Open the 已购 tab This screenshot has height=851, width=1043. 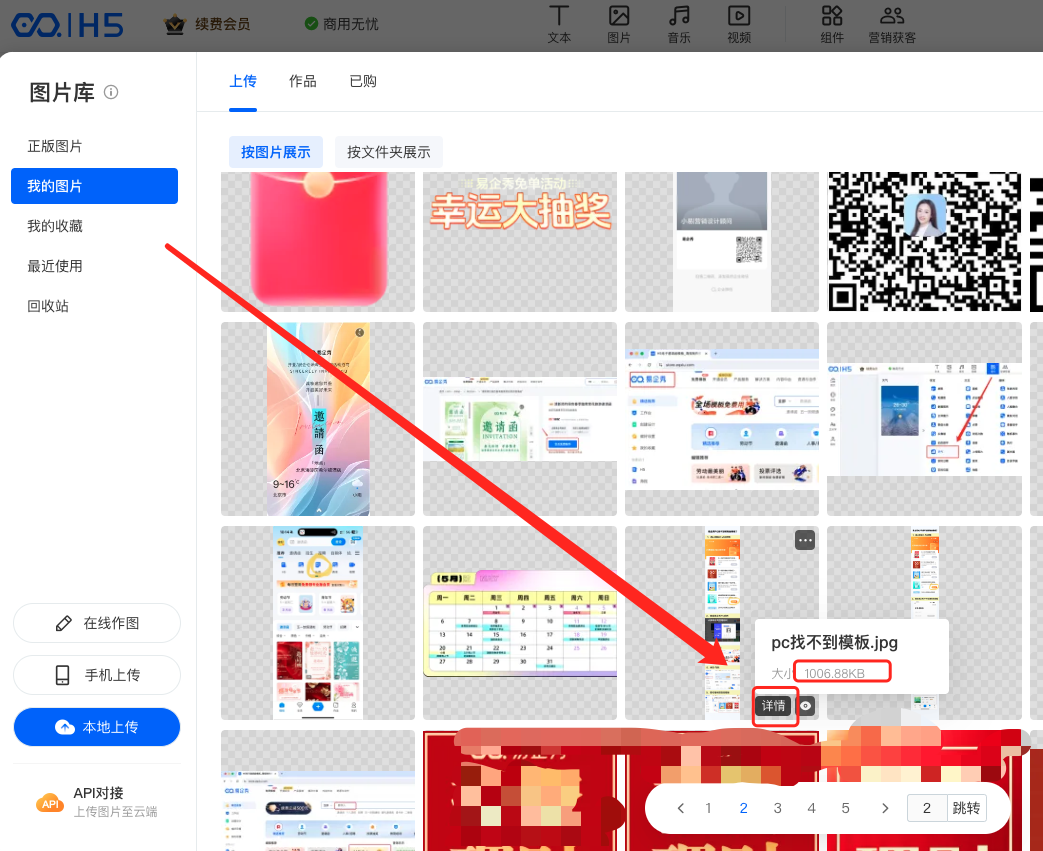pos(363,81)
